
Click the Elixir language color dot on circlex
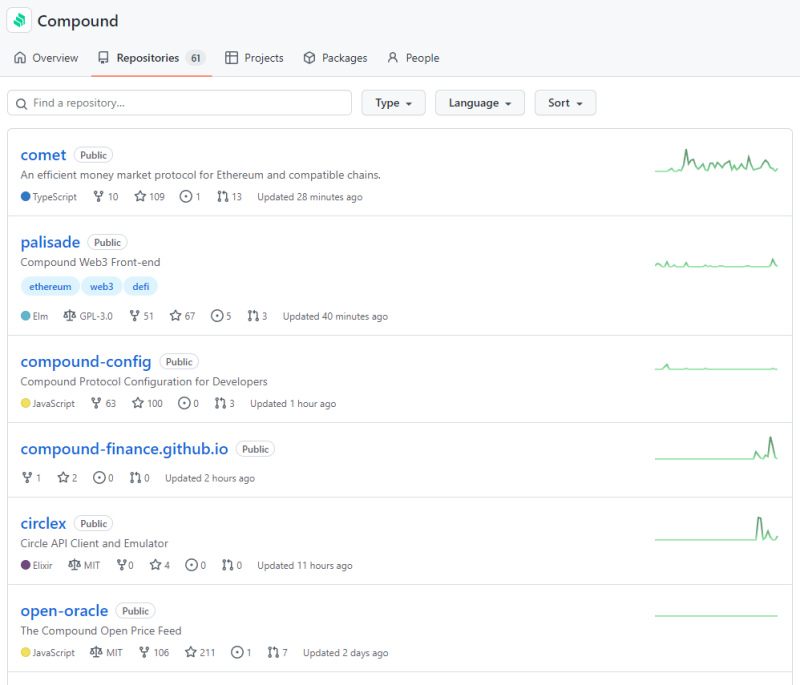point(26,565)
